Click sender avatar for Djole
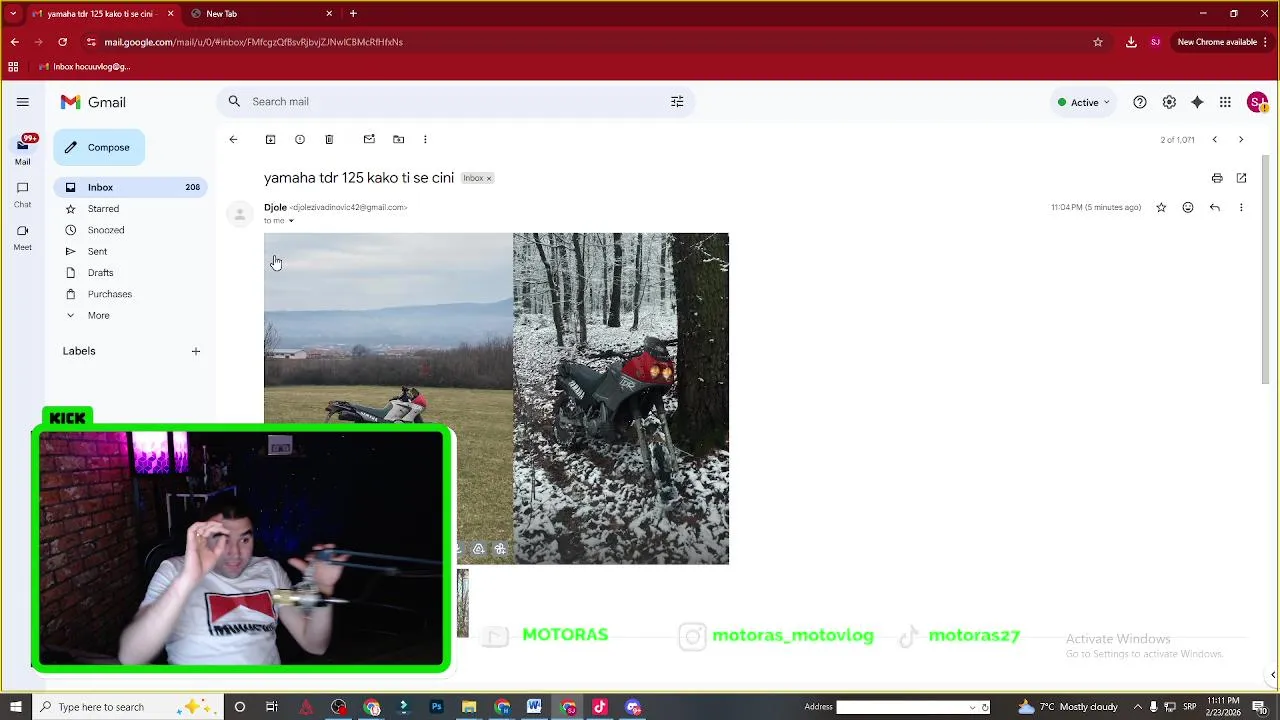Viewport: 1280px width, 720px height. (239, 214)
